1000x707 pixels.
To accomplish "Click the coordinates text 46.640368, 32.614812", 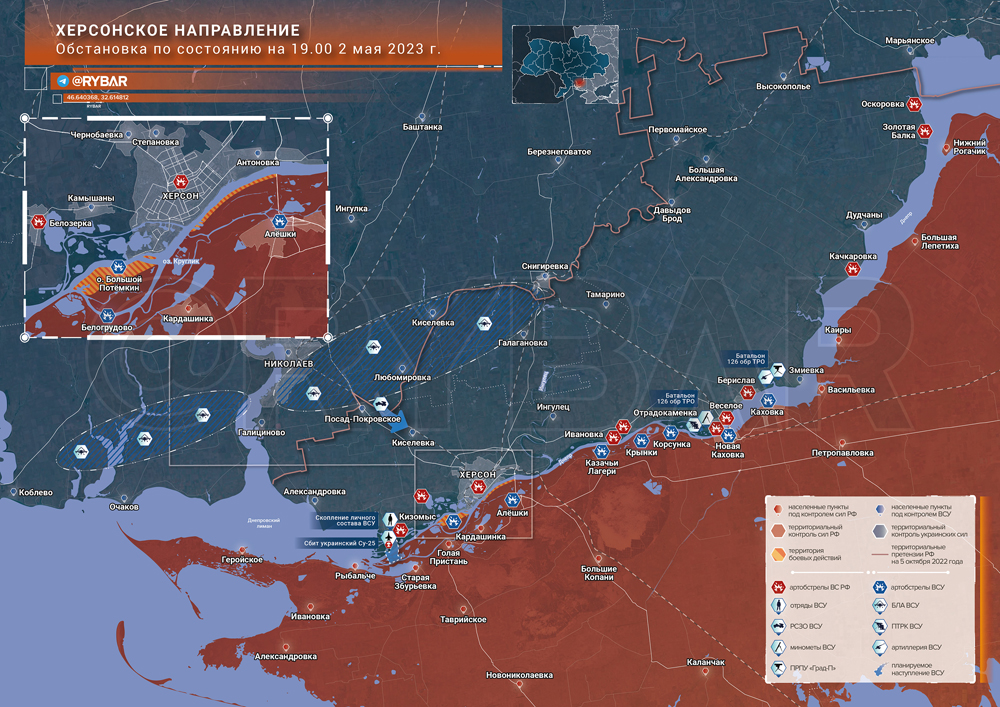I will coord(98,98).
